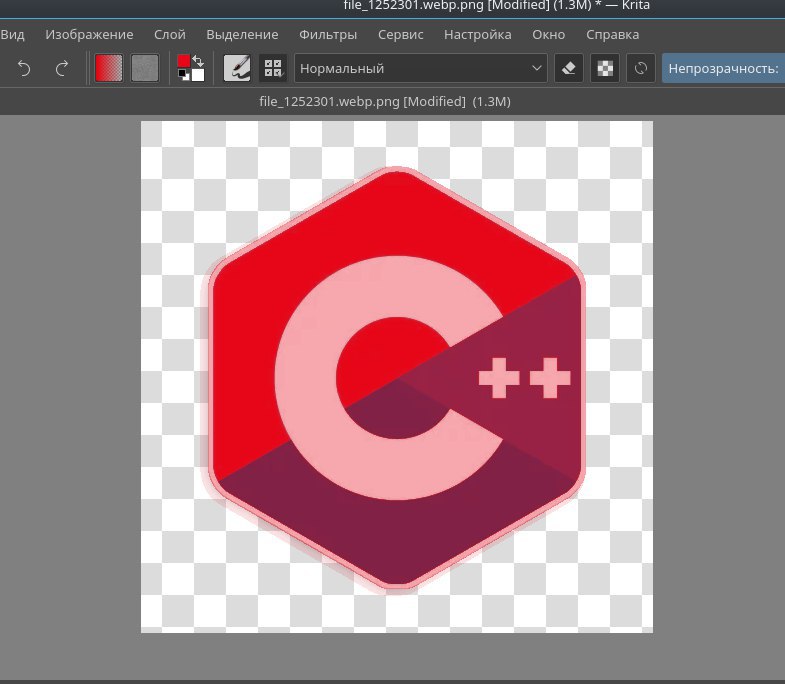This screenshot has height=684, width=785.
Task: Open the red gradient fill preset
Action: tap(109, 68)
